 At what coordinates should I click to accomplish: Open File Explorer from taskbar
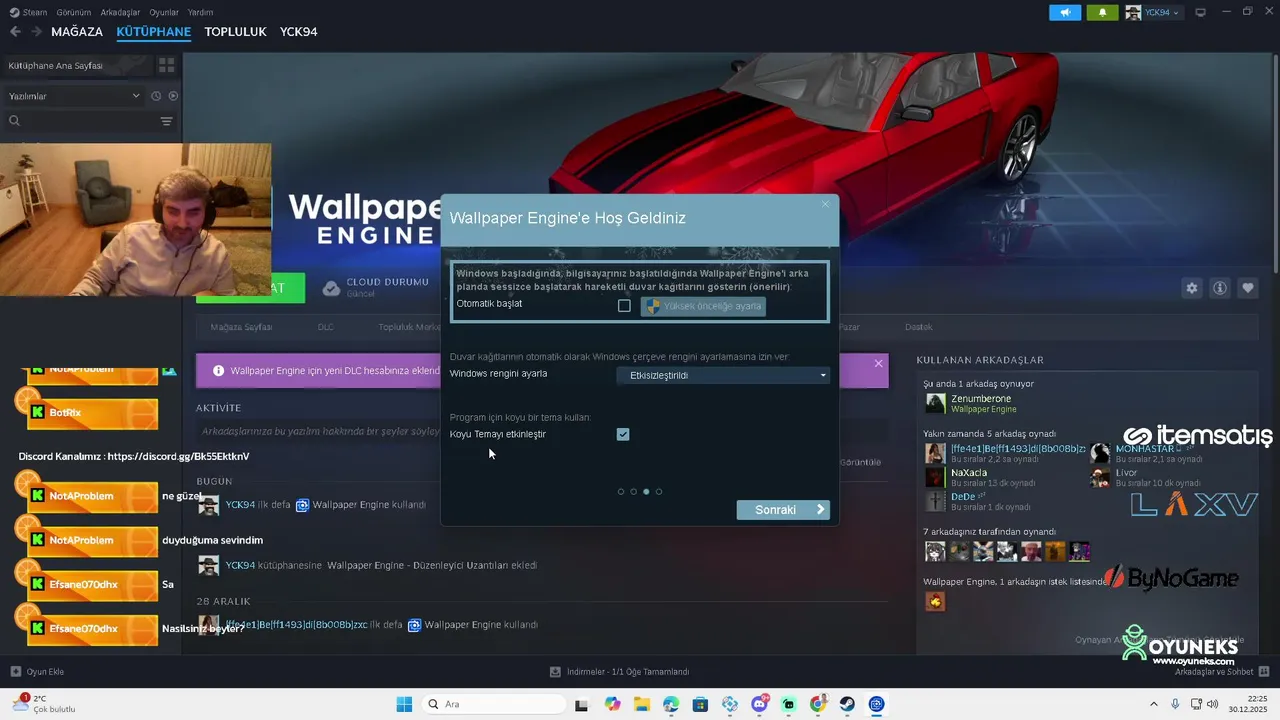tap(641, 704)
